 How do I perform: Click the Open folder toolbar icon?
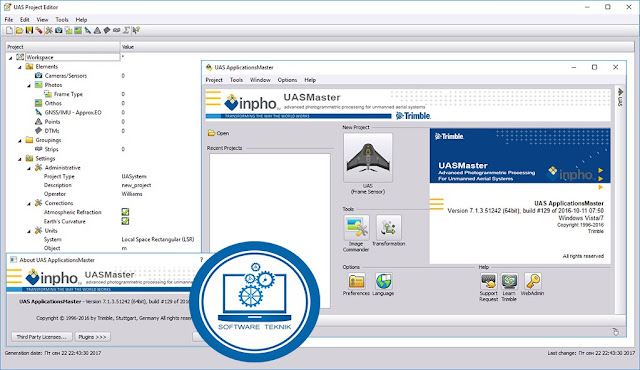[x=19, y=30]
